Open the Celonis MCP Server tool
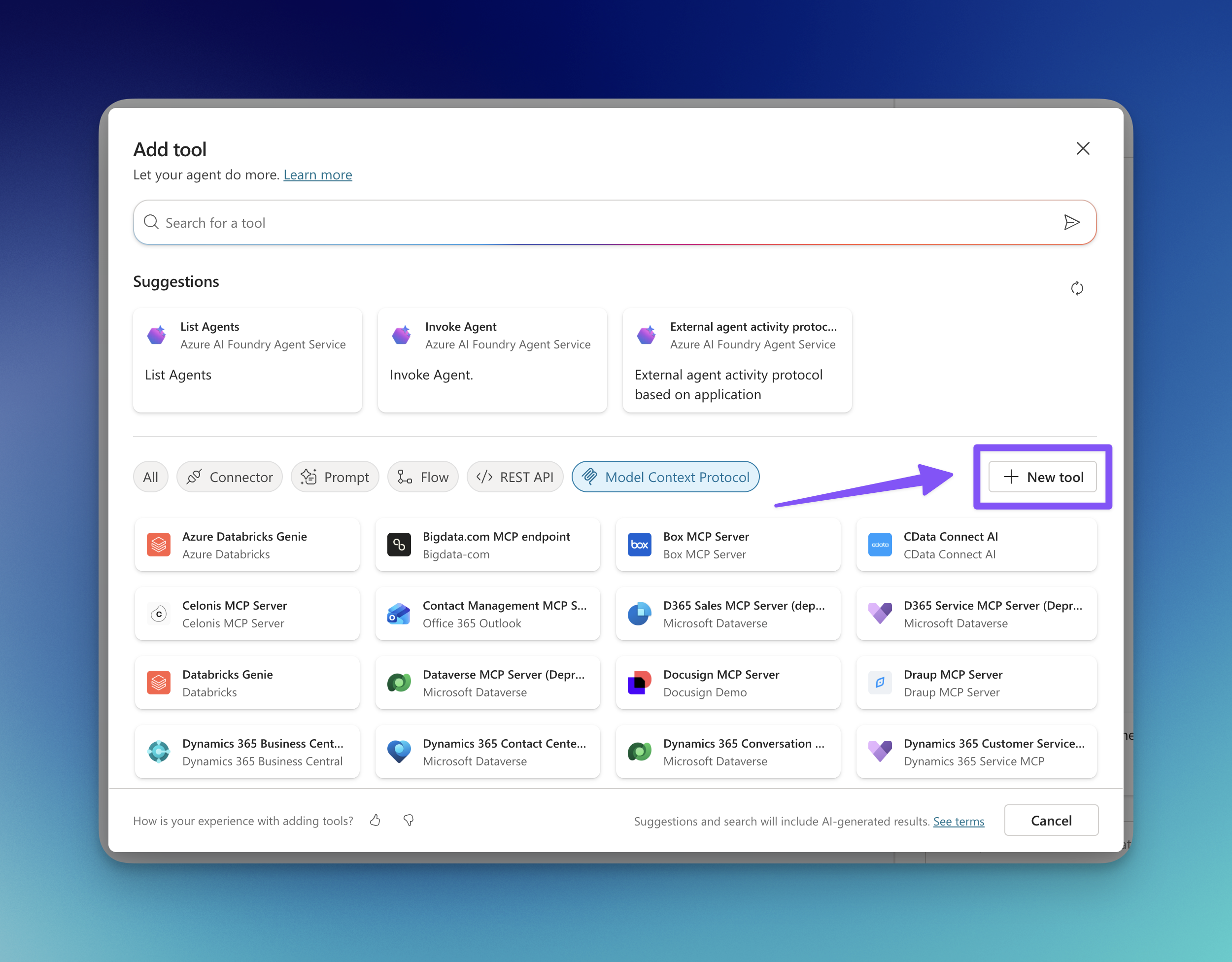The height and width of the screenshot is (962, 1232). (x=246, y=614)
